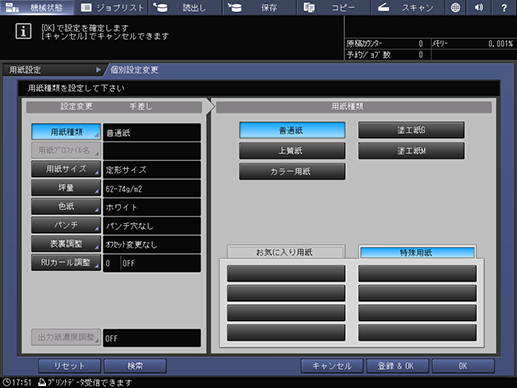Viewport: 517px width, 388px height.
Task: Click the information icon beside the message
Action: coord(23,31)
